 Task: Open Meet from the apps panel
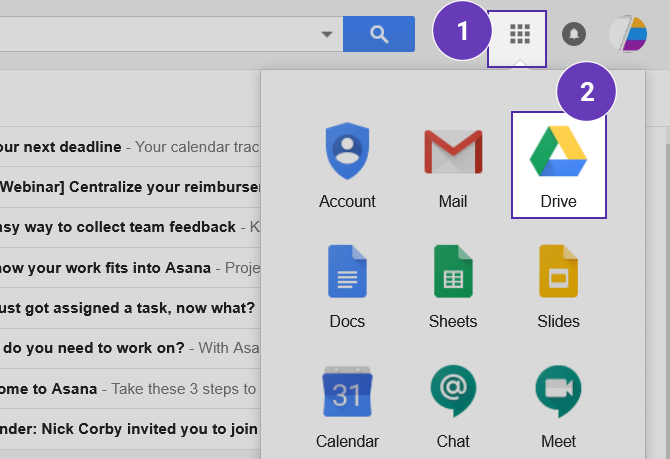[x=558, y=406]
